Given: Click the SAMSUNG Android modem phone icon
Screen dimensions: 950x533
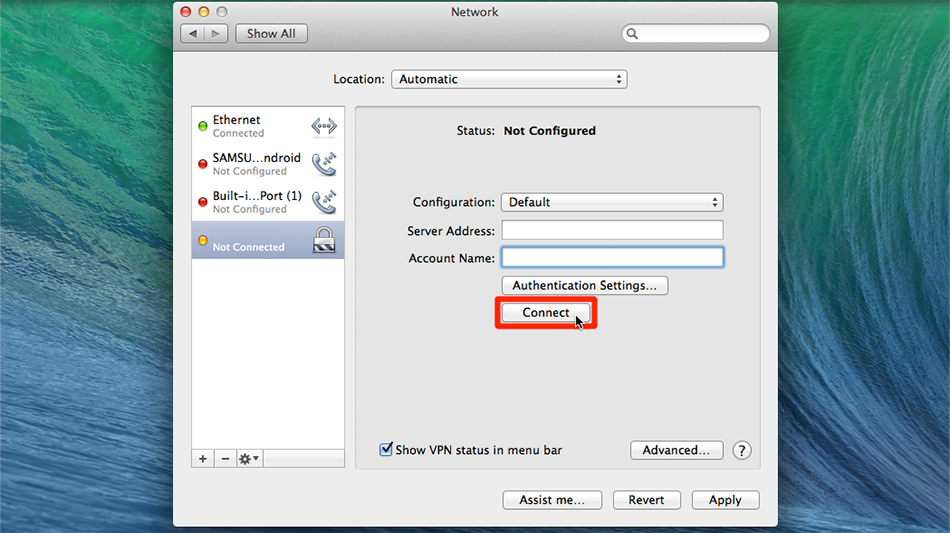Looking at the screenshot, I should tap(324, 164).
